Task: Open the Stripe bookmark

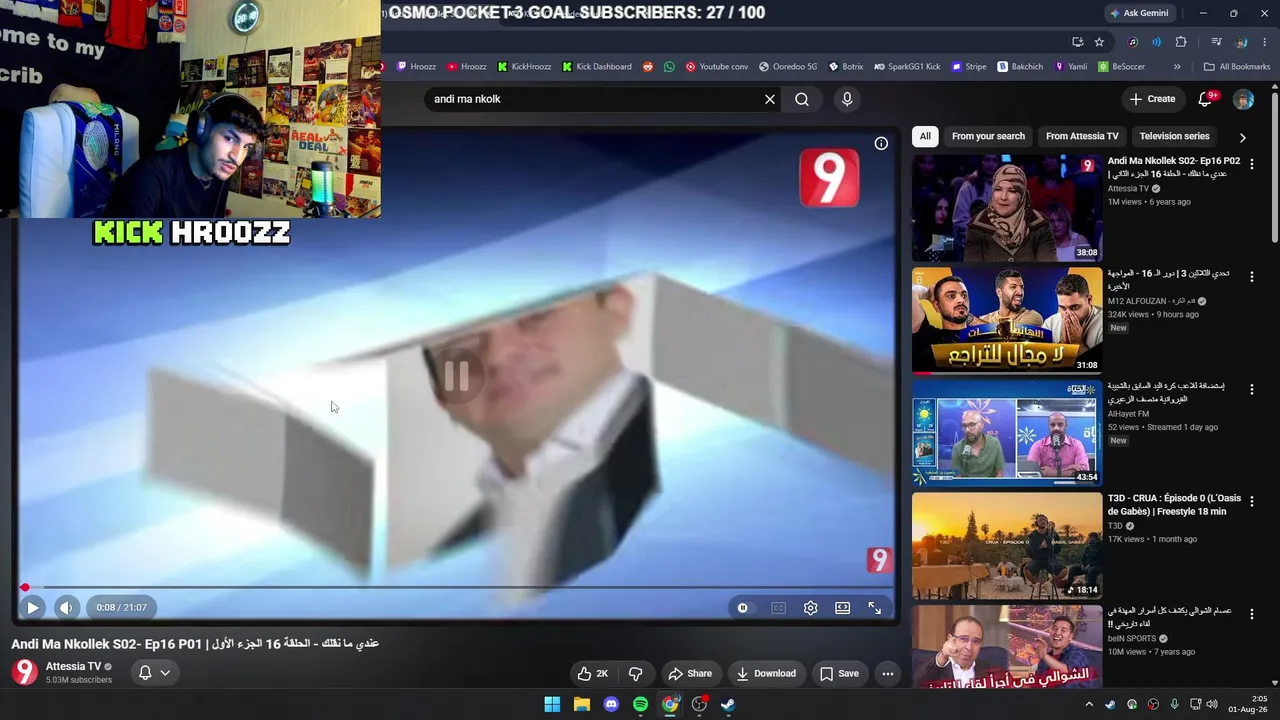Action: [969, 67]
